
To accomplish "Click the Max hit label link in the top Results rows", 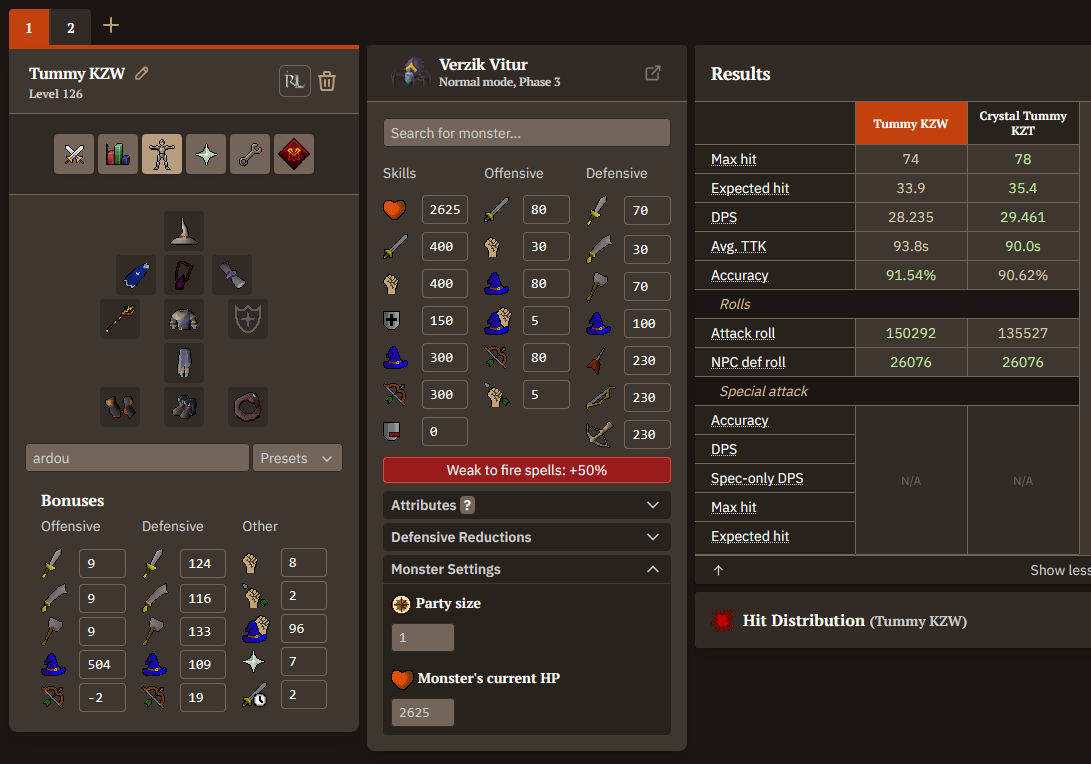I will (x=733, y=159).
